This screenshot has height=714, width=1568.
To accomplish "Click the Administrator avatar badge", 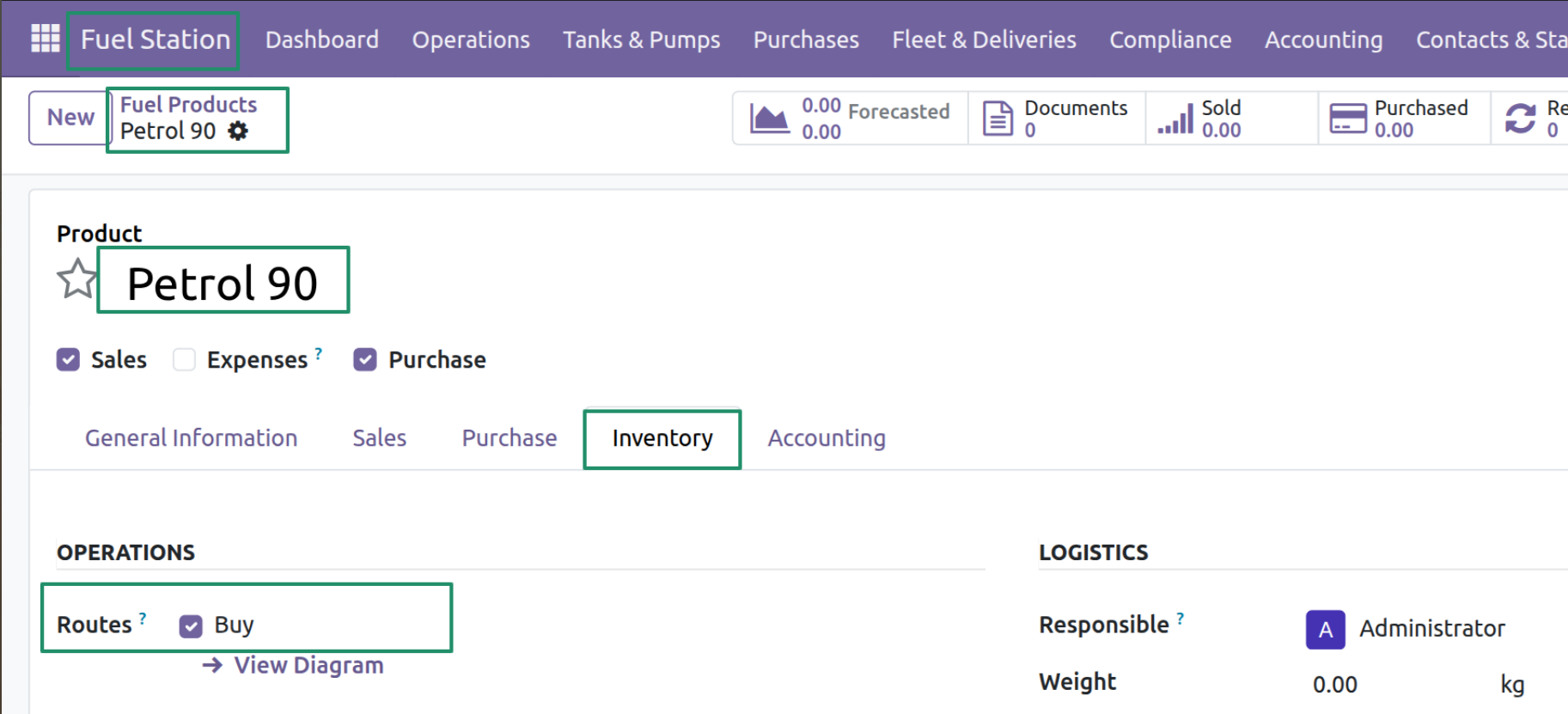I will pos(1326,629).
